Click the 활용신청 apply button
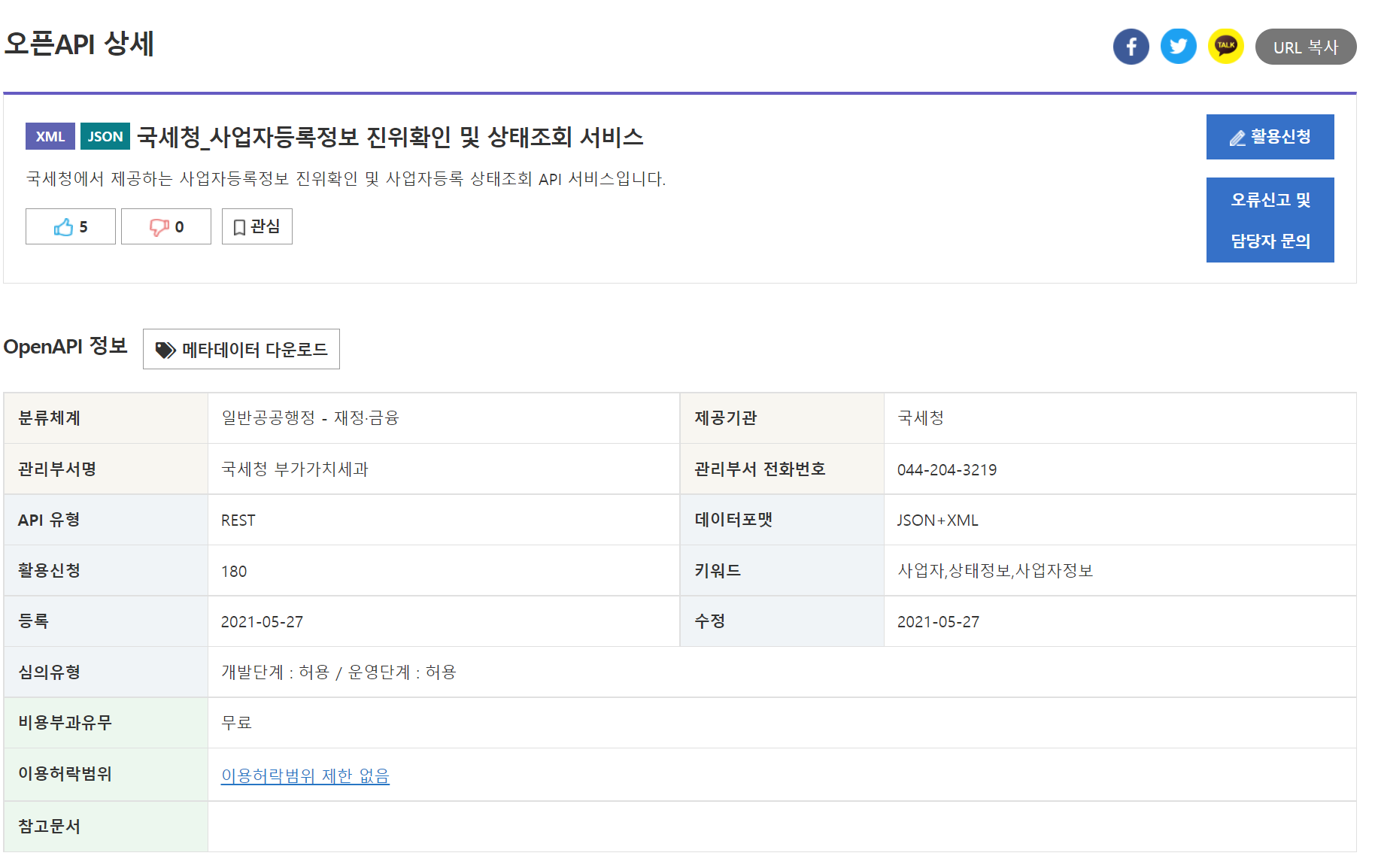This screenshot has width=1375, height=868. (x=1270, y=137)
